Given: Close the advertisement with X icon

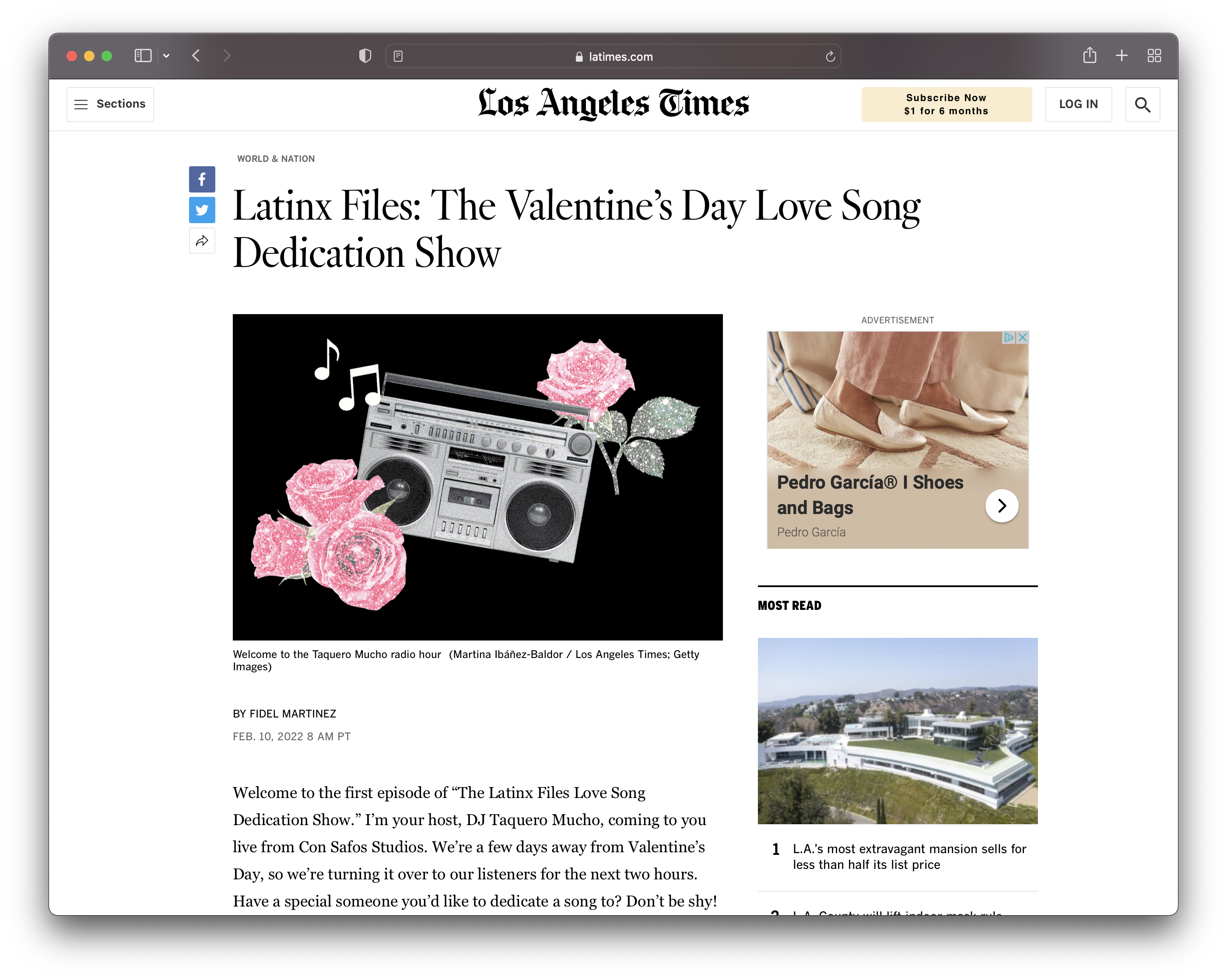Looking at the screenshot, I should pos(1022,337).
